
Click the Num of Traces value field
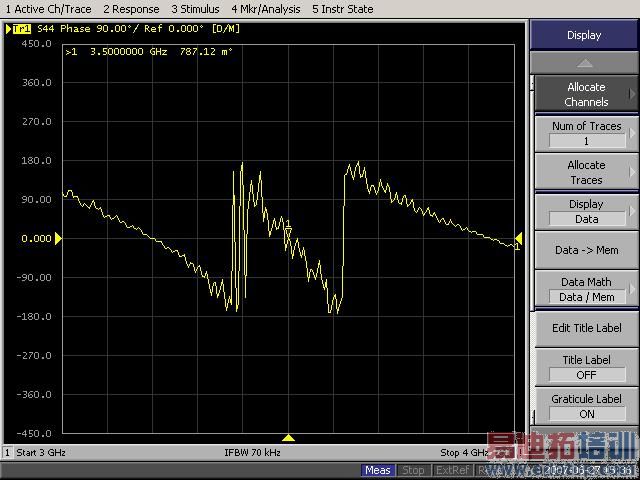[x=587, y=141]
